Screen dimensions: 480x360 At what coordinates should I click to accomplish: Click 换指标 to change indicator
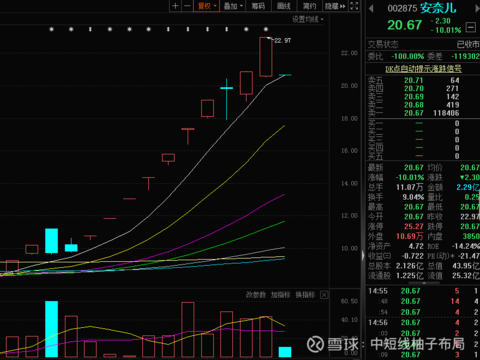[305, 295]
